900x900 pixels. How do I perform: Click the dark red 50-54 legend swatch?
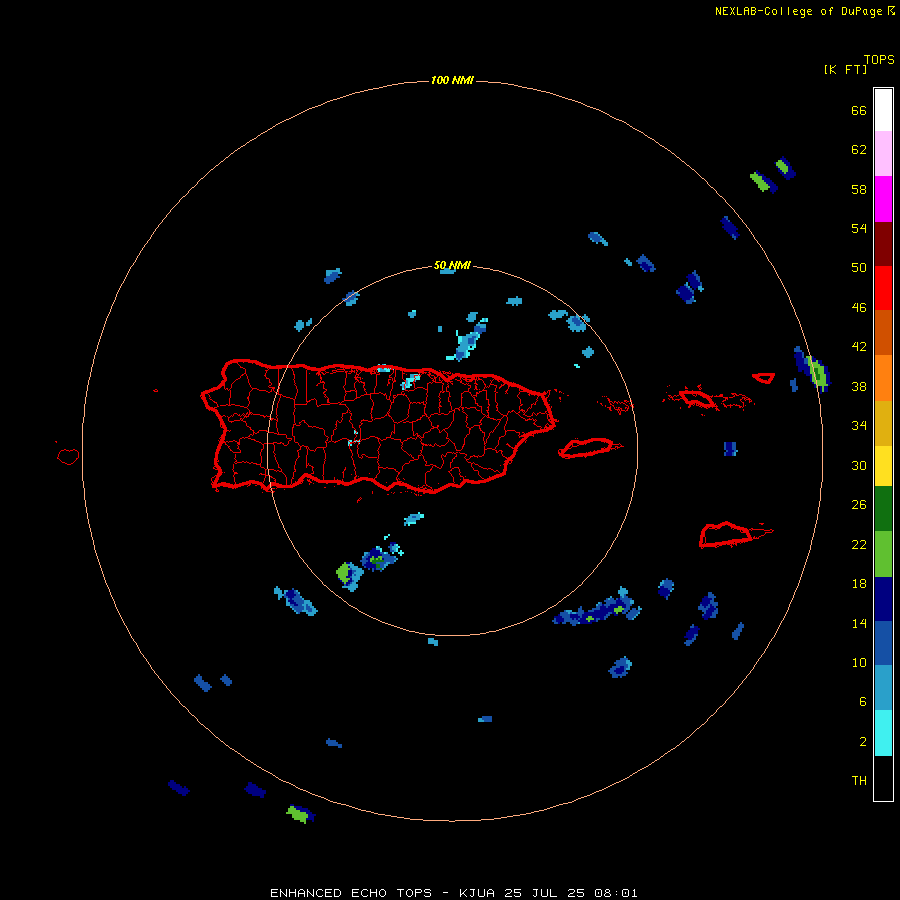[x=883, y=244]
